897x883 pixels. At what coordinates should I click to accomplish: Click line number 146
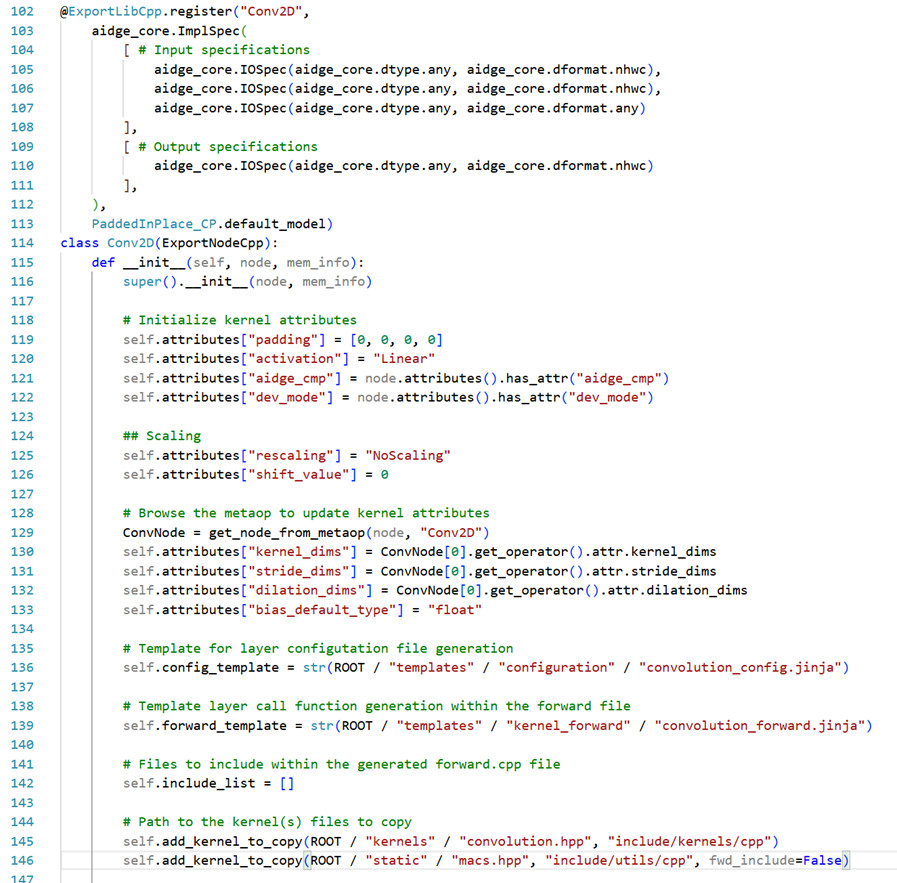(21, 859)
